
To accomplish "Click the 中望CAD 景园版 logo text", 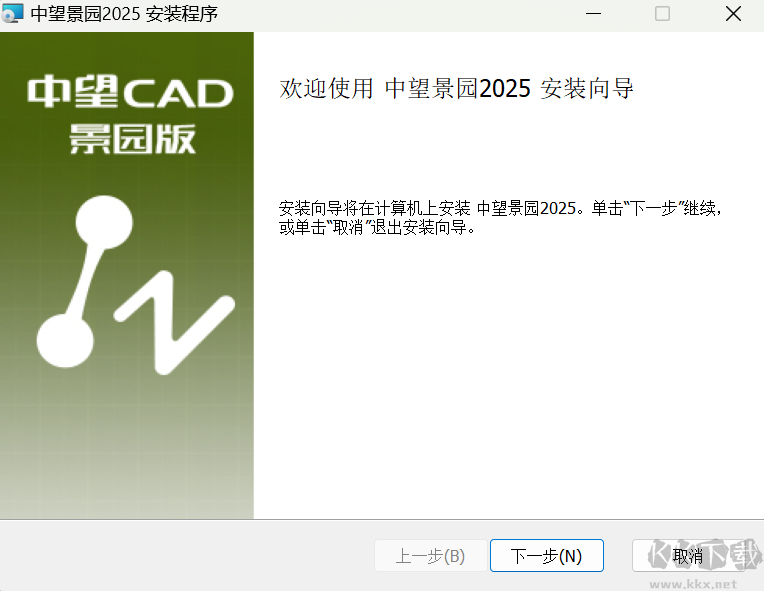I will 131,114.
